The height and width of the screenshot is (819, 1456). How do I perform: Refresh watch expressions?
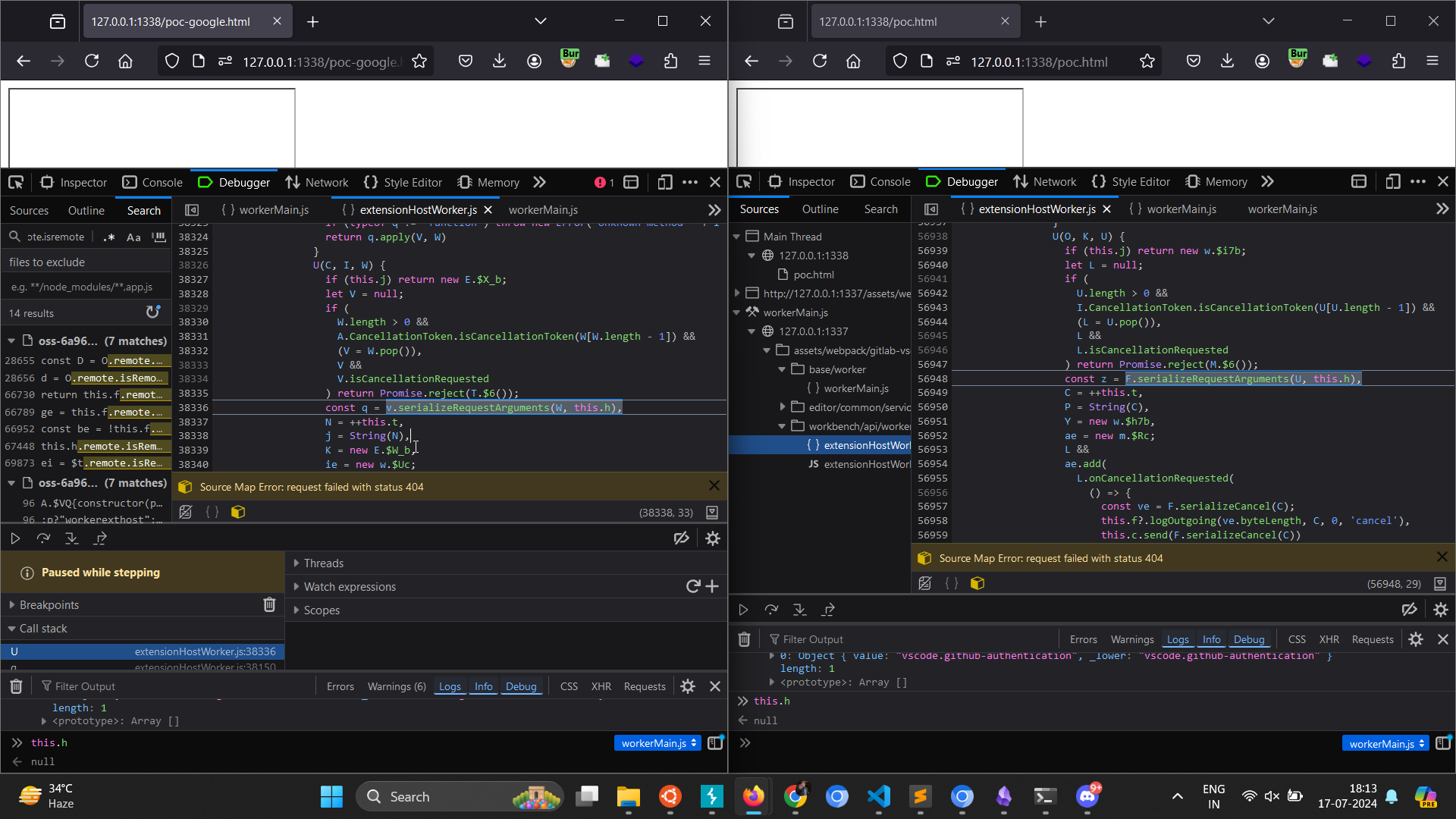693,586
